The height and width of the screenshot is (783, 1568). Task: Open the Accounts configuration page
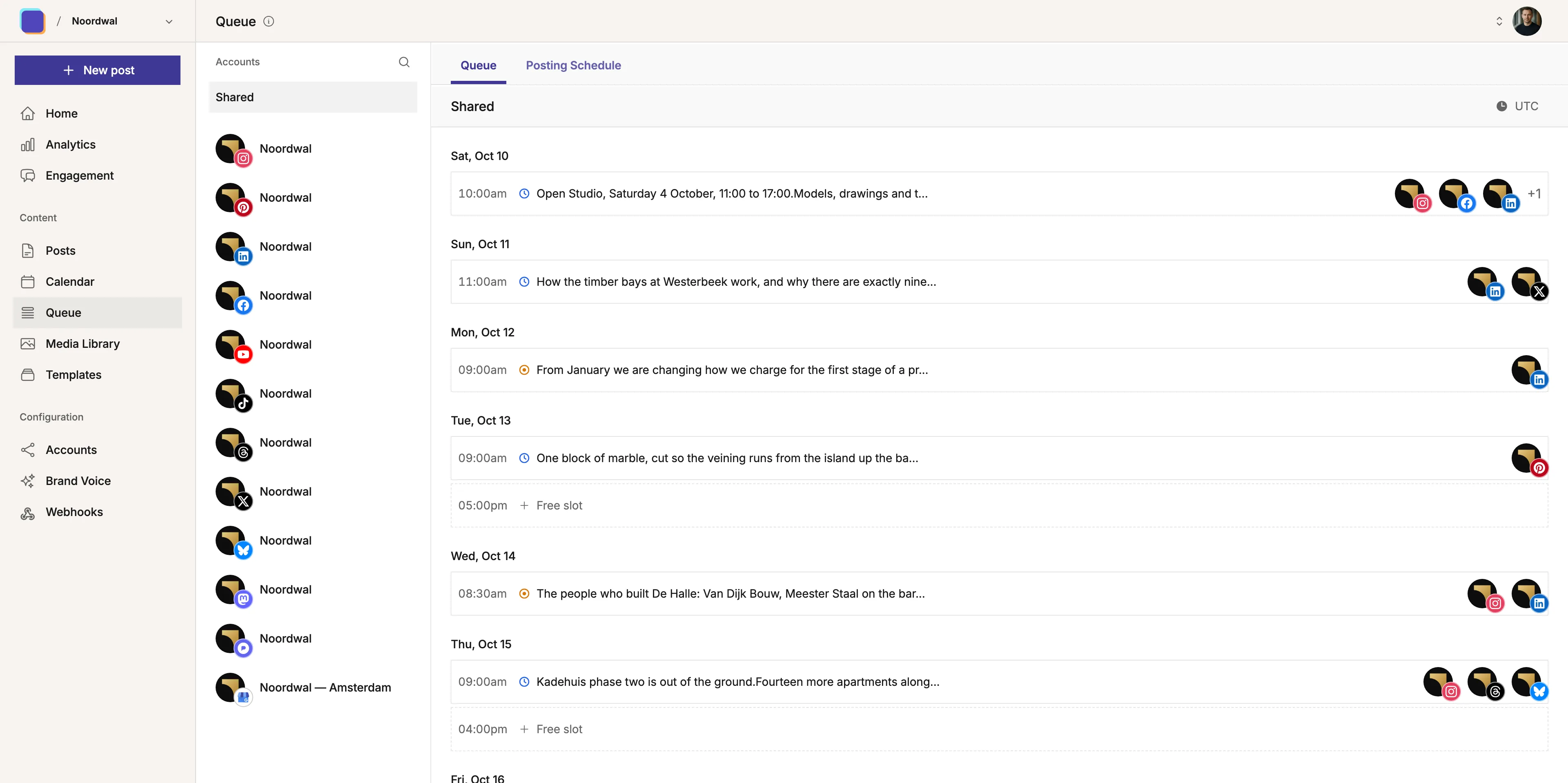click(x=98, y=450)
